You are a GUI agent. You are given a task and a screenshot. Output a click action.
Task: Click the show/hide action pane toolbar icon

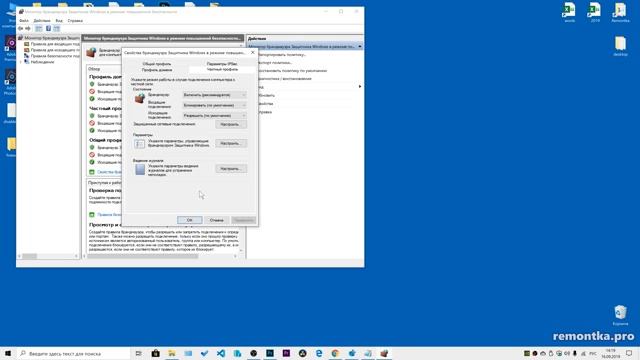(x=57, y=29)
